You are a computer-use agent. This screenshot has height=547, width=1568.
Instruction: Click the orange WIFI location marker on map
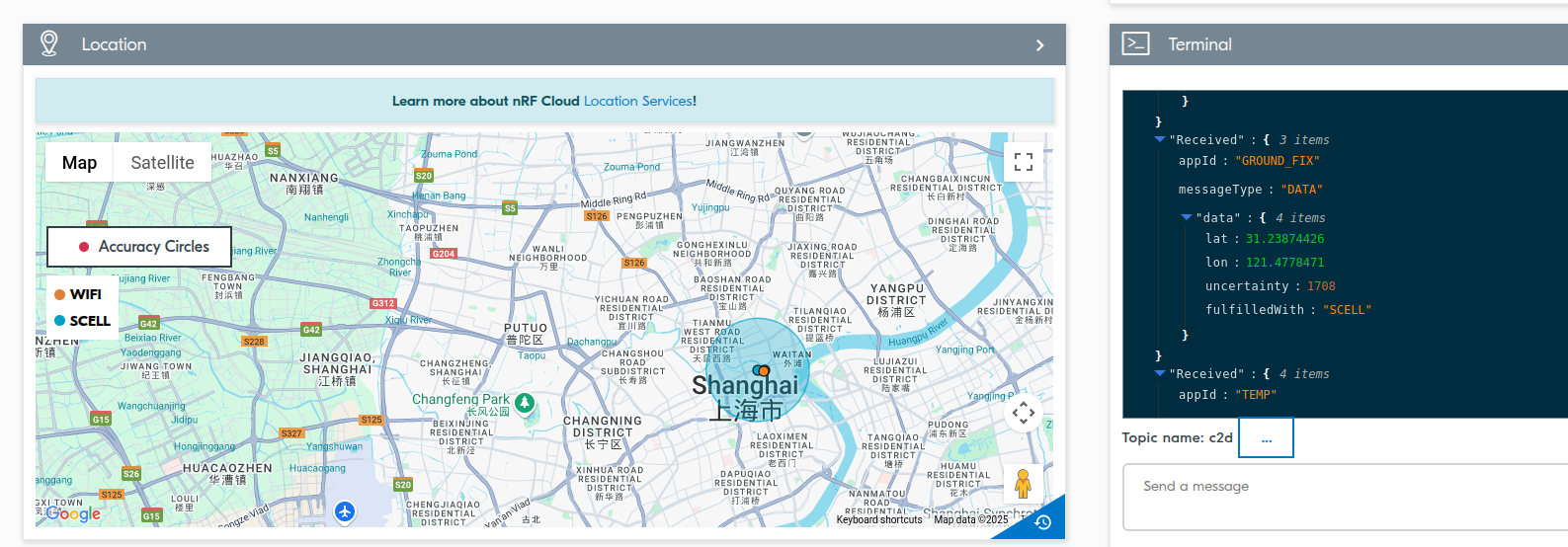pyautogui.click(x=764, y=371)
